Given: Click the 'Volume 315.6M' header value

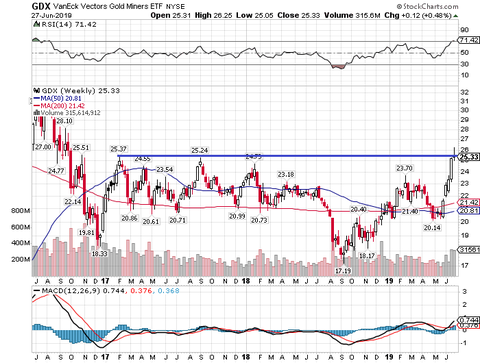Looking at the screenshot, I should tap(352, 15).
